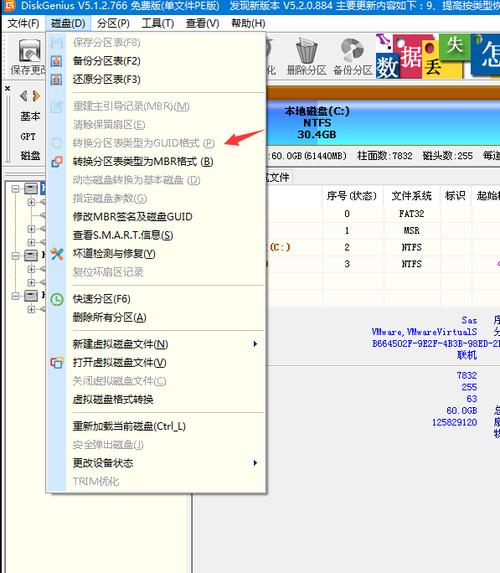Click the second disk icon in tree
This screenshot has width=500, height=573.
31,255
